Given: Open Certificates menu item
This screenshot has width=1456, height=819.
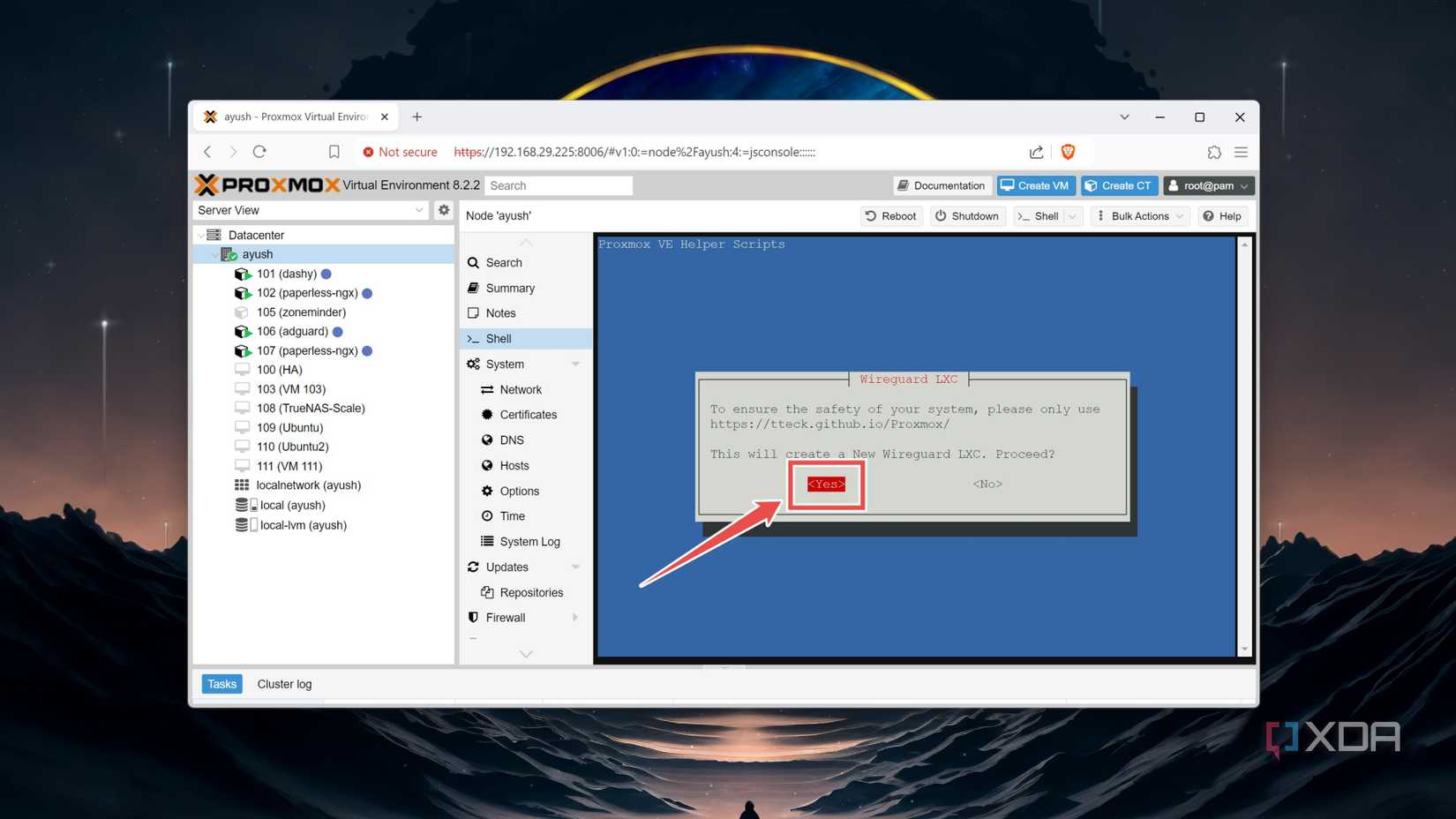Looking at the screenshot, I should (x=526, y=415).
